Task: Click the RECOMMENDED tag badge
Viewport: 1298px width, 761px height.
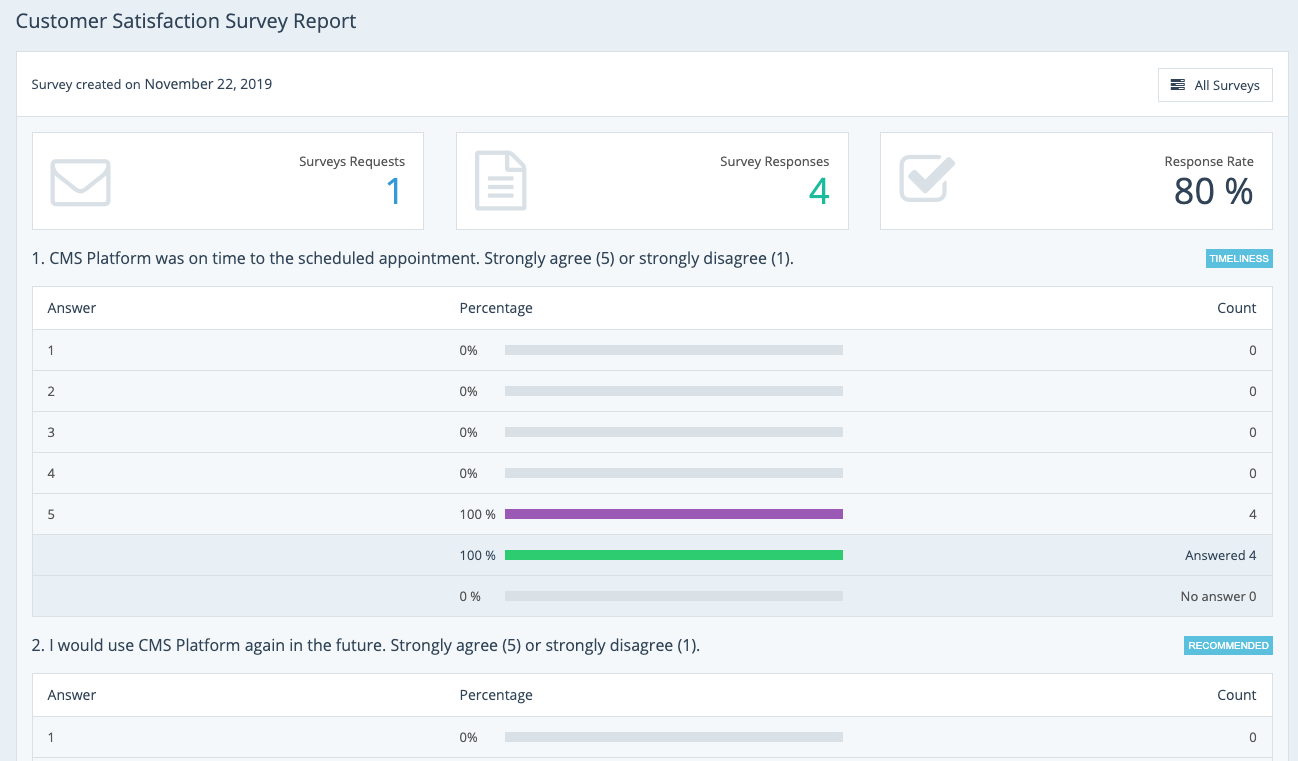Action: pos(1228,645)
